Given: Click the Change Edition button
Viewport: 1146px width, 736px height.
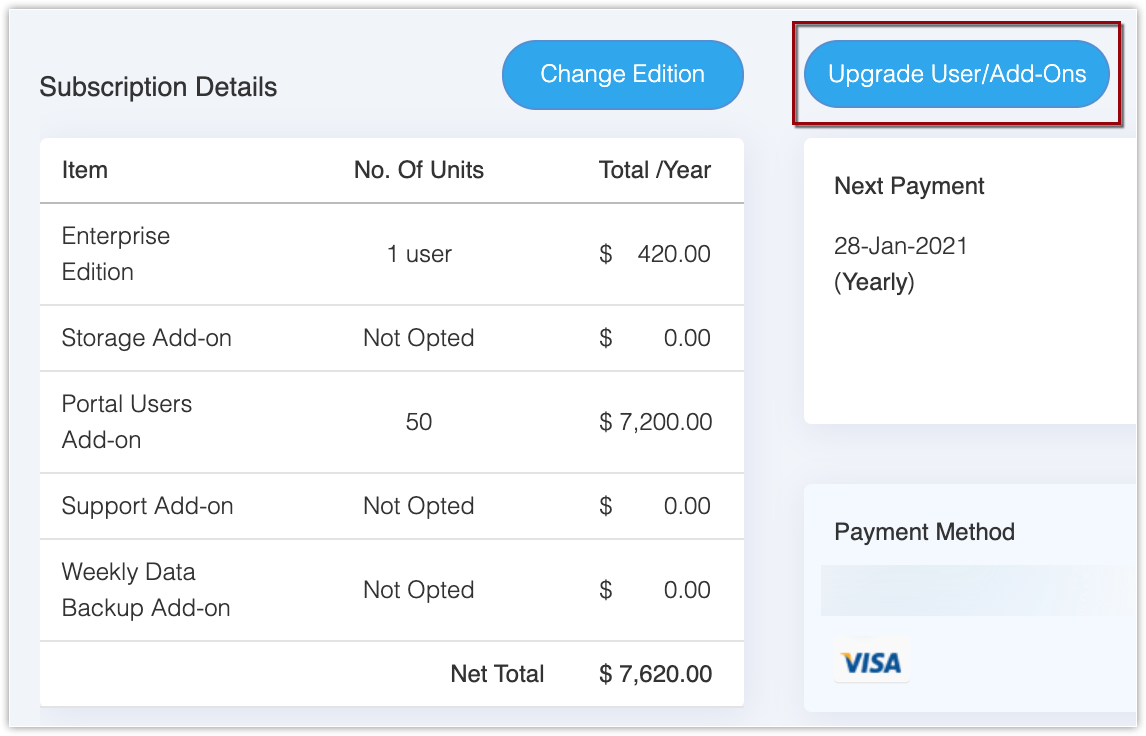Looking at the screenshot, I should click(x=622, y=74).
